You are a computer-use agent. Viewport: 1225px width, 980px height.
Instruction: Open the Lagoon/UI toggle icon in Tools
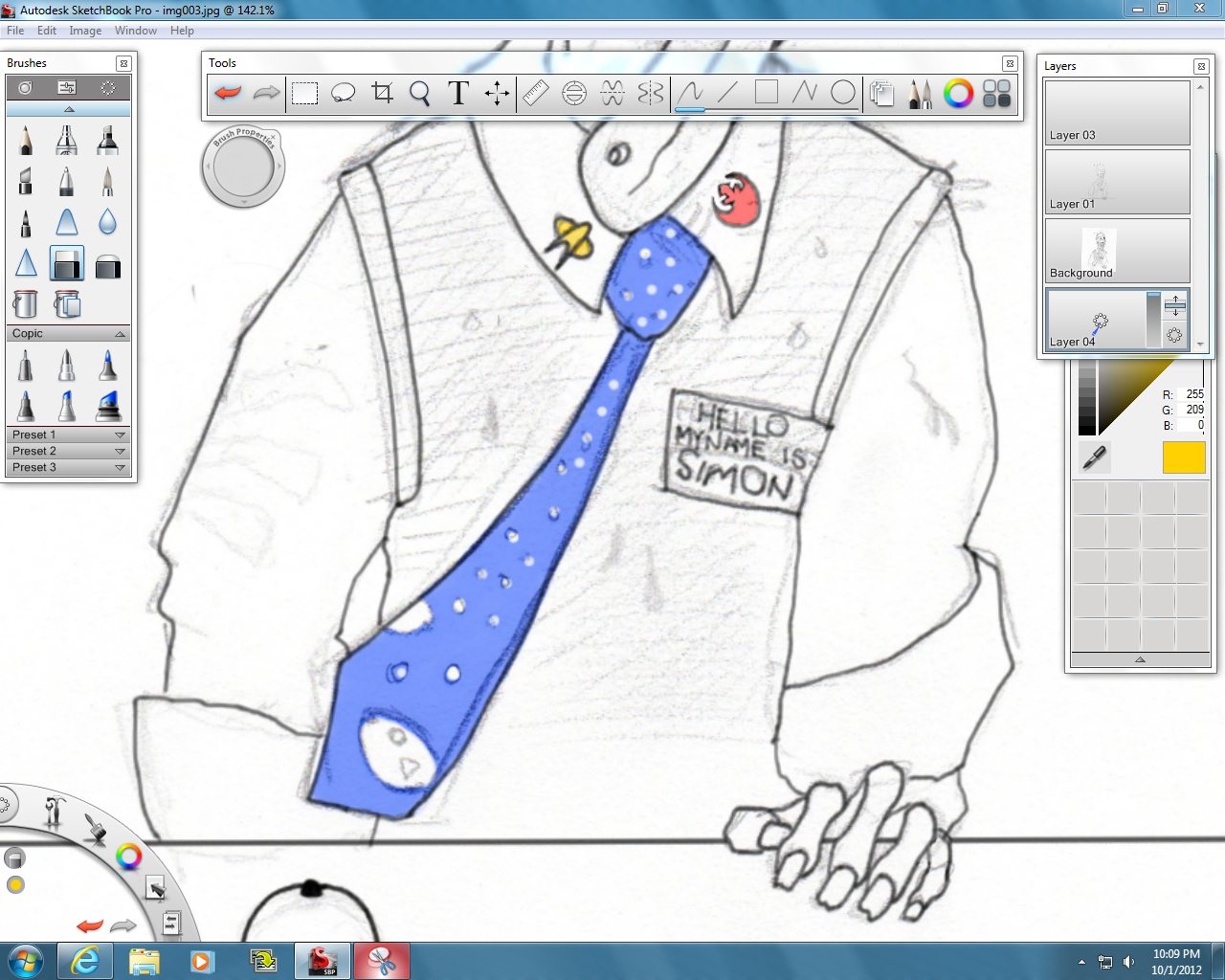pos(997,93)
